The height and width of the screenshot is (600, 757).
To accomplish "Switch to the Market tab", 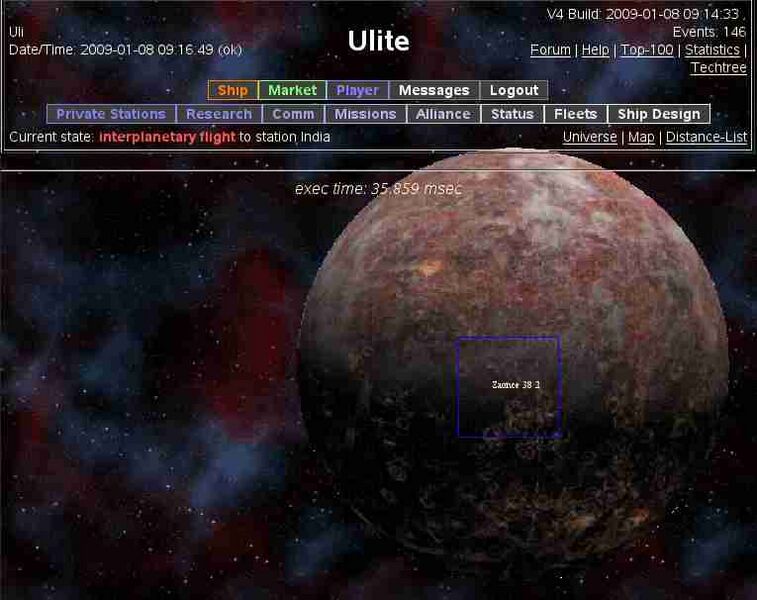I will [x=292, y=91].
